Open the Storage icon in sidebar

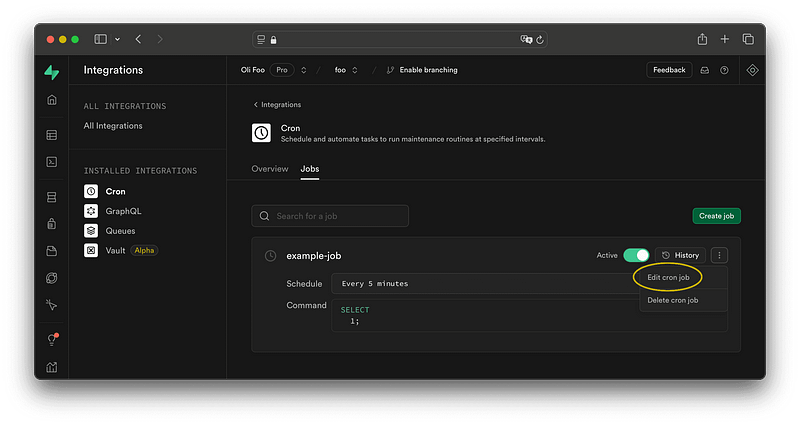[52, 251]
